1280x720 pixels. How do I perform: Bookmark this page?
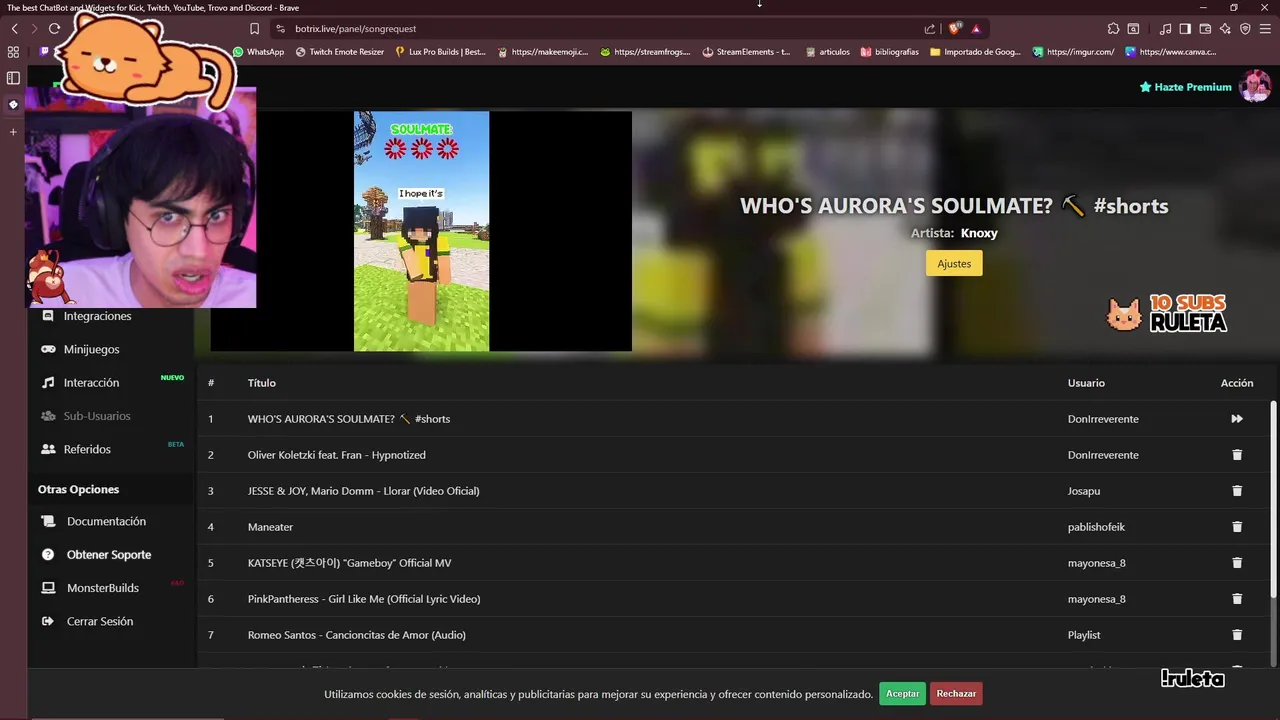(x=254, y=29)
